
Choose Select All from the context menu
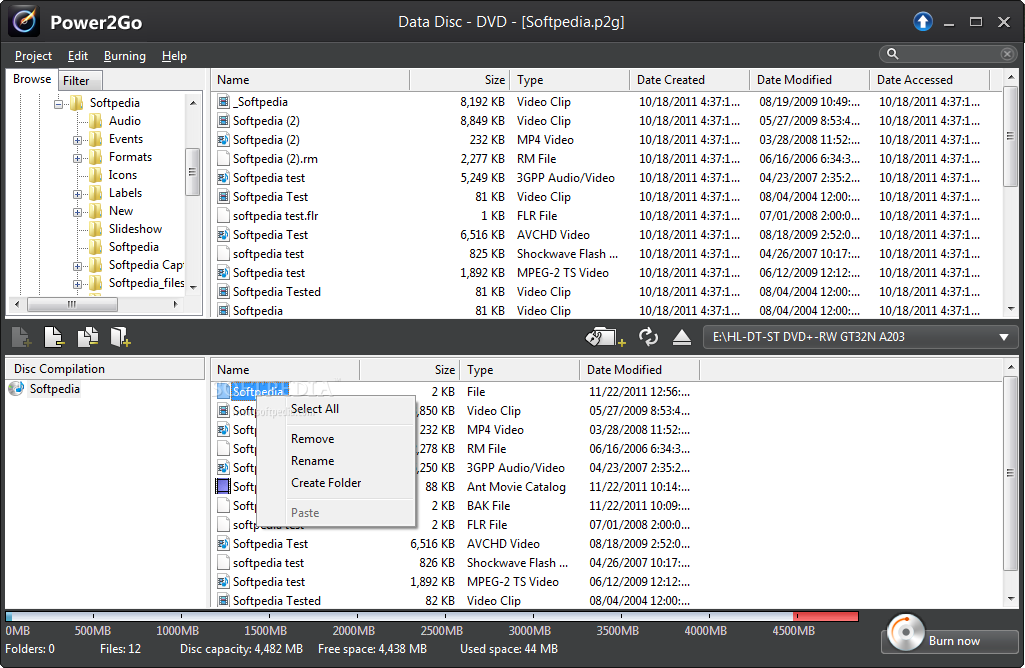[317, 409]
